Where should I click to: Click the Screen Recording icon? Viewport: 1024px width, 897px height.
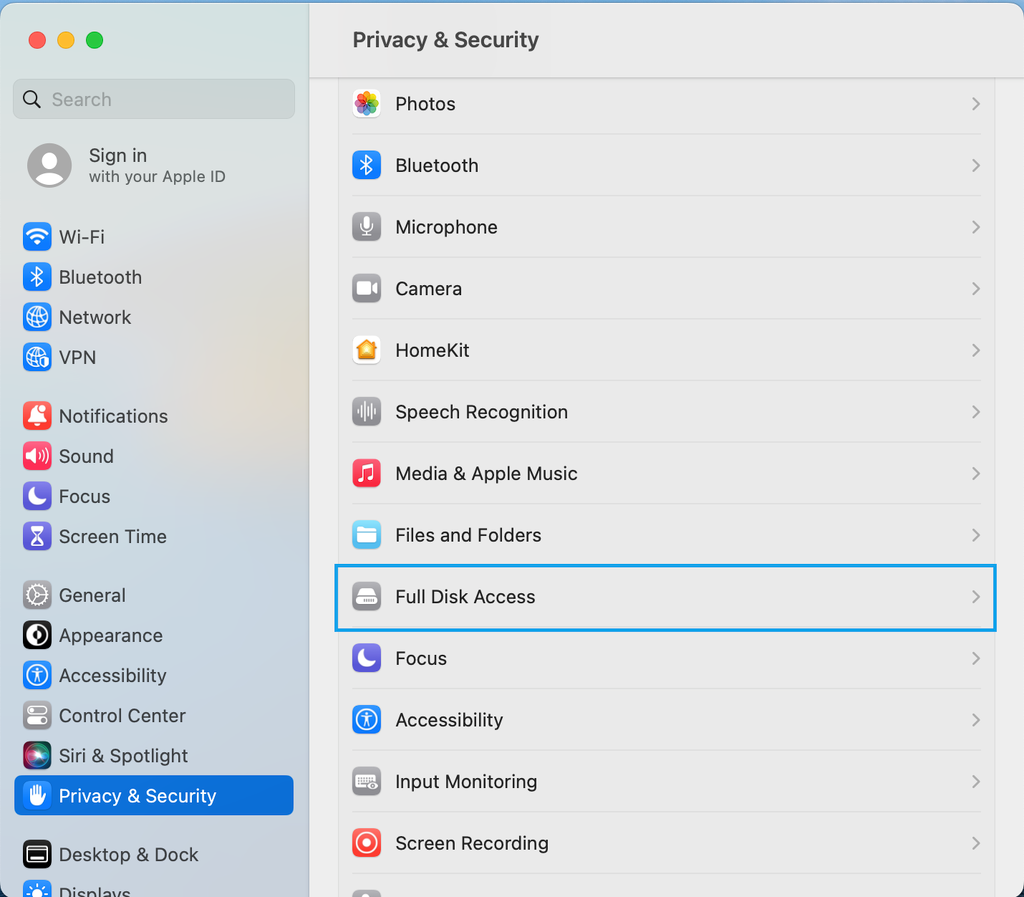367,843
